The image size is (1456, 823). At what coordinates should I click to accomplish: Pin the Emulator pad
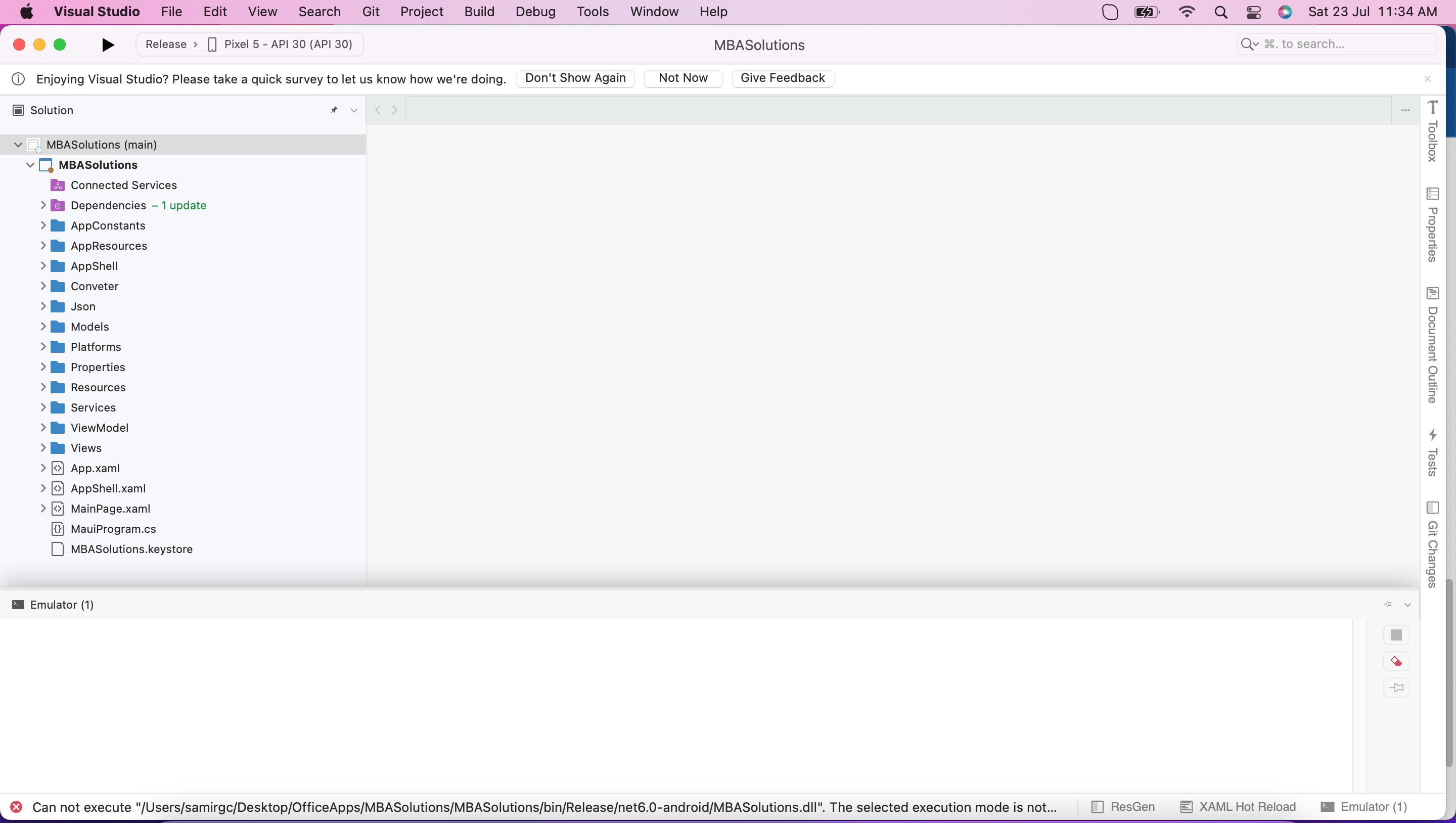pos(1388,604)
